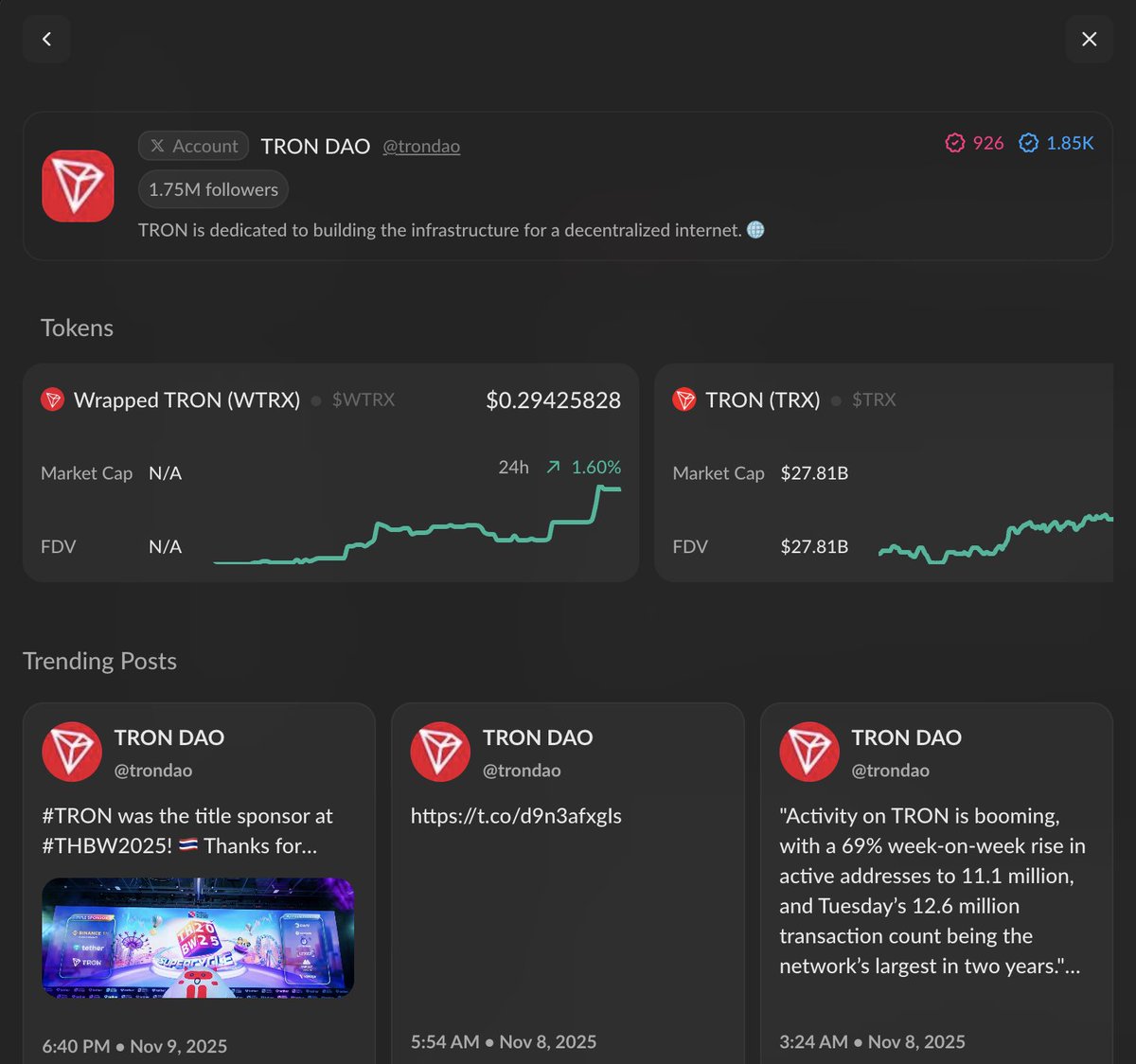Click the $TRX ticker label
Screen dimensions: 1136x1064
pos(874,400)
